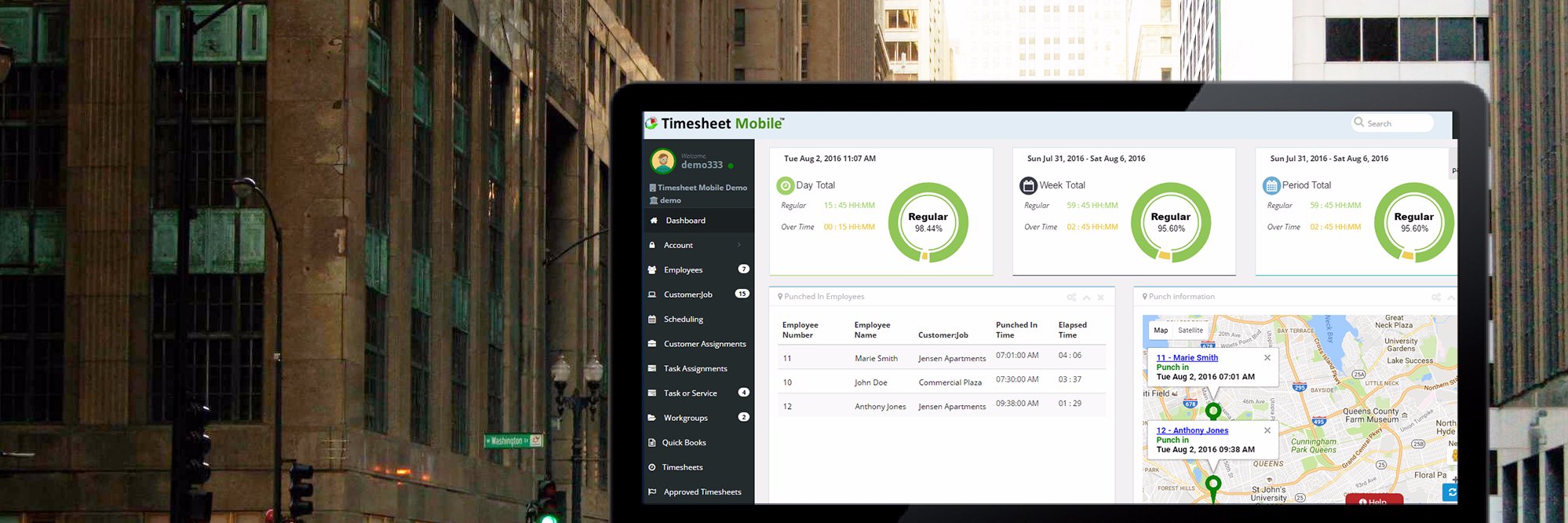Screen dimensions: 1568x523
Task: Click the blue map refresh button
Action: point(1450,492)
